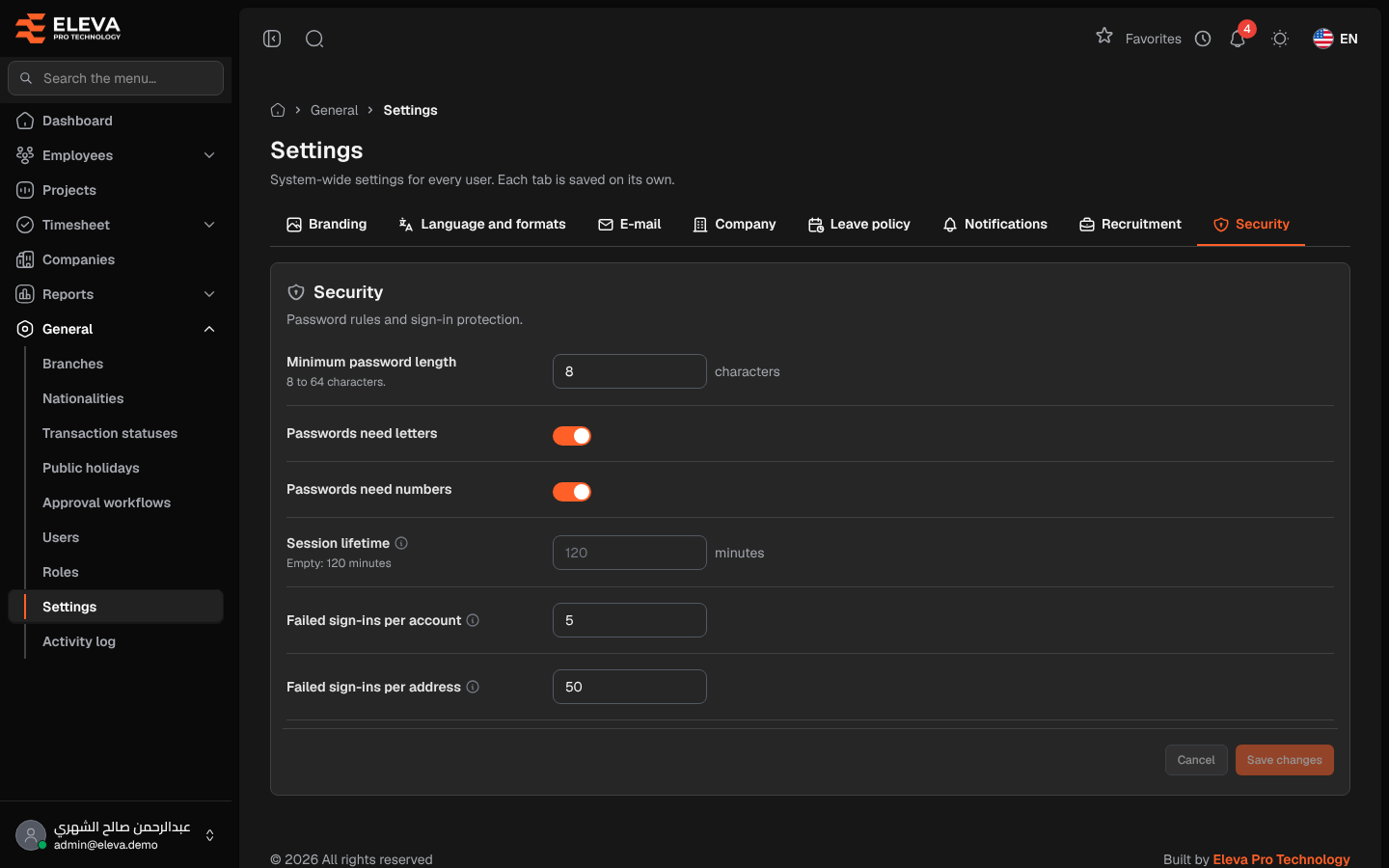
Task: Switch to the Language and formats tab
Action: (482, 225)
